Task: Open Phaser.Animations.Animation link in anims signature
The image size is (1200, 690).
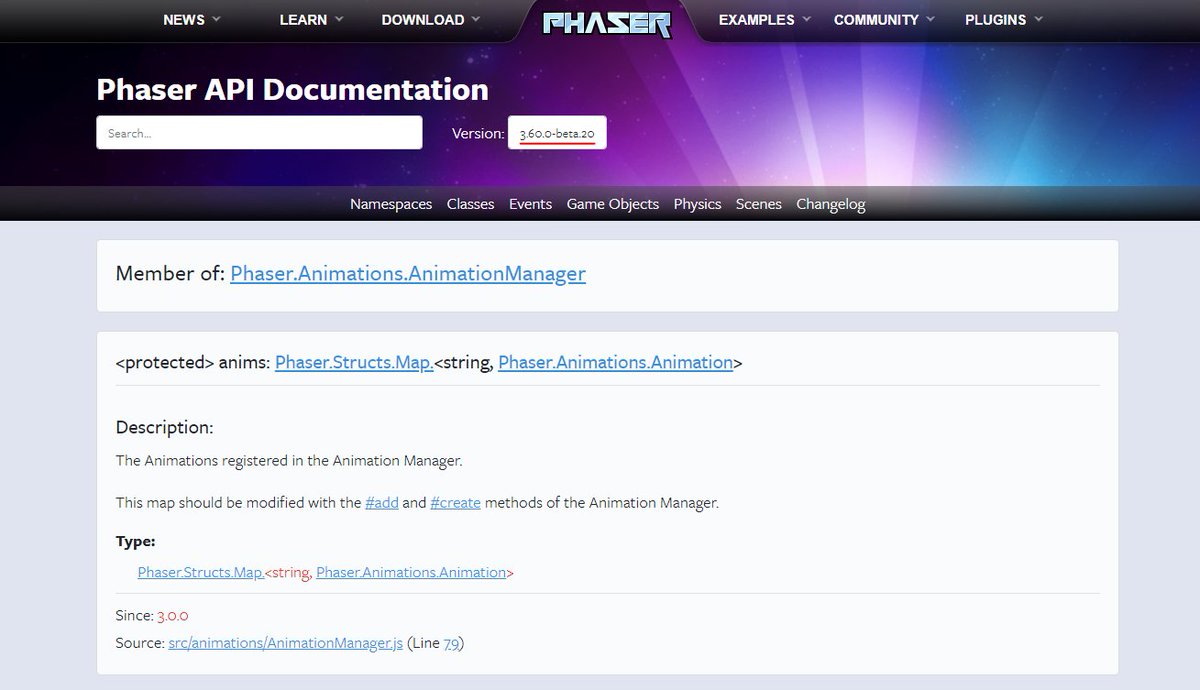Action: [x=615, y=362]
